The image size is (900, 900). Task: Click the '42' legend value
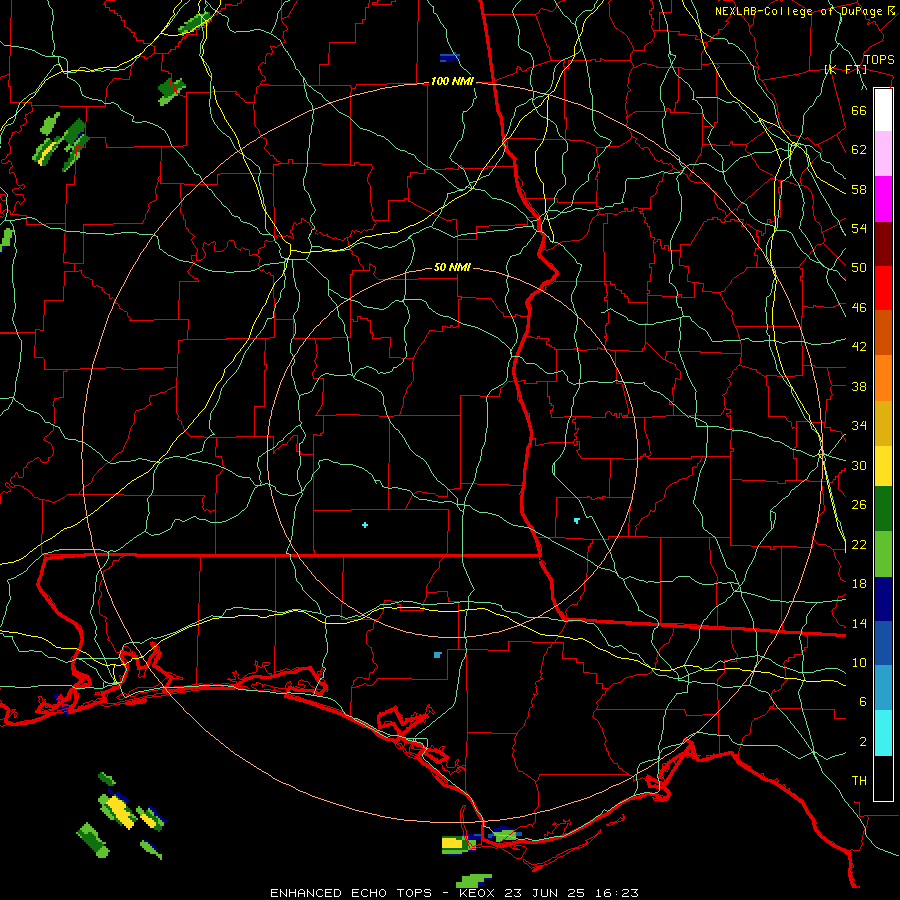pos(859,347)
